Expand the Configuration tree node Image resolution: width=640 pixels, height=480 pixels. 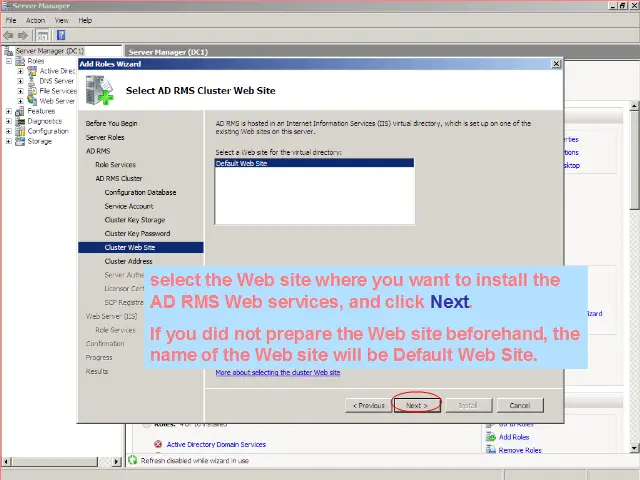(9, 131)
